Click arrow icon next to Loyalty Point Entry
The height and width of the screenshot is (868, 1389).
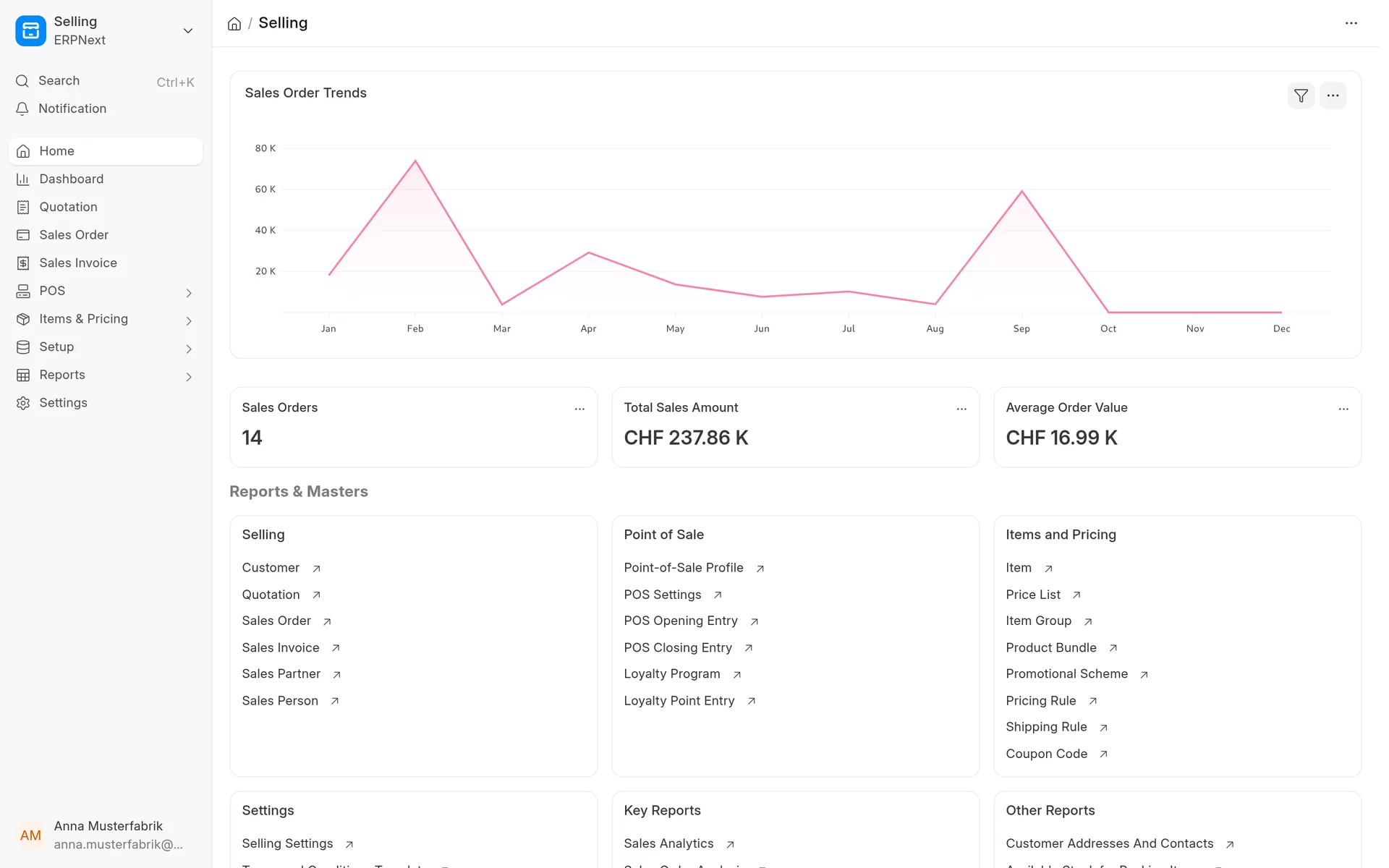pos(752,701)
